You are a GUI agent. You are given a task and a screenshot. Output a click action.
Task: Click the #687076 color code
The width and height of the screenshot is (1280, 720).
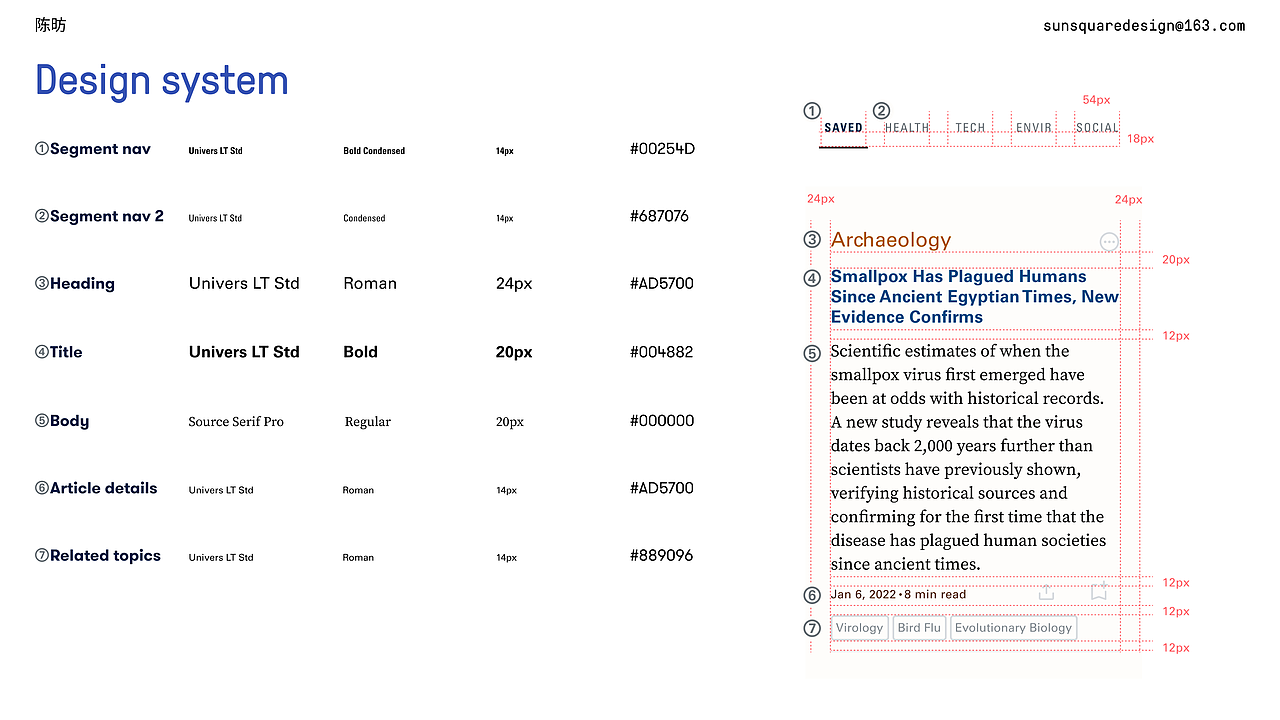[x=659, y=216]
